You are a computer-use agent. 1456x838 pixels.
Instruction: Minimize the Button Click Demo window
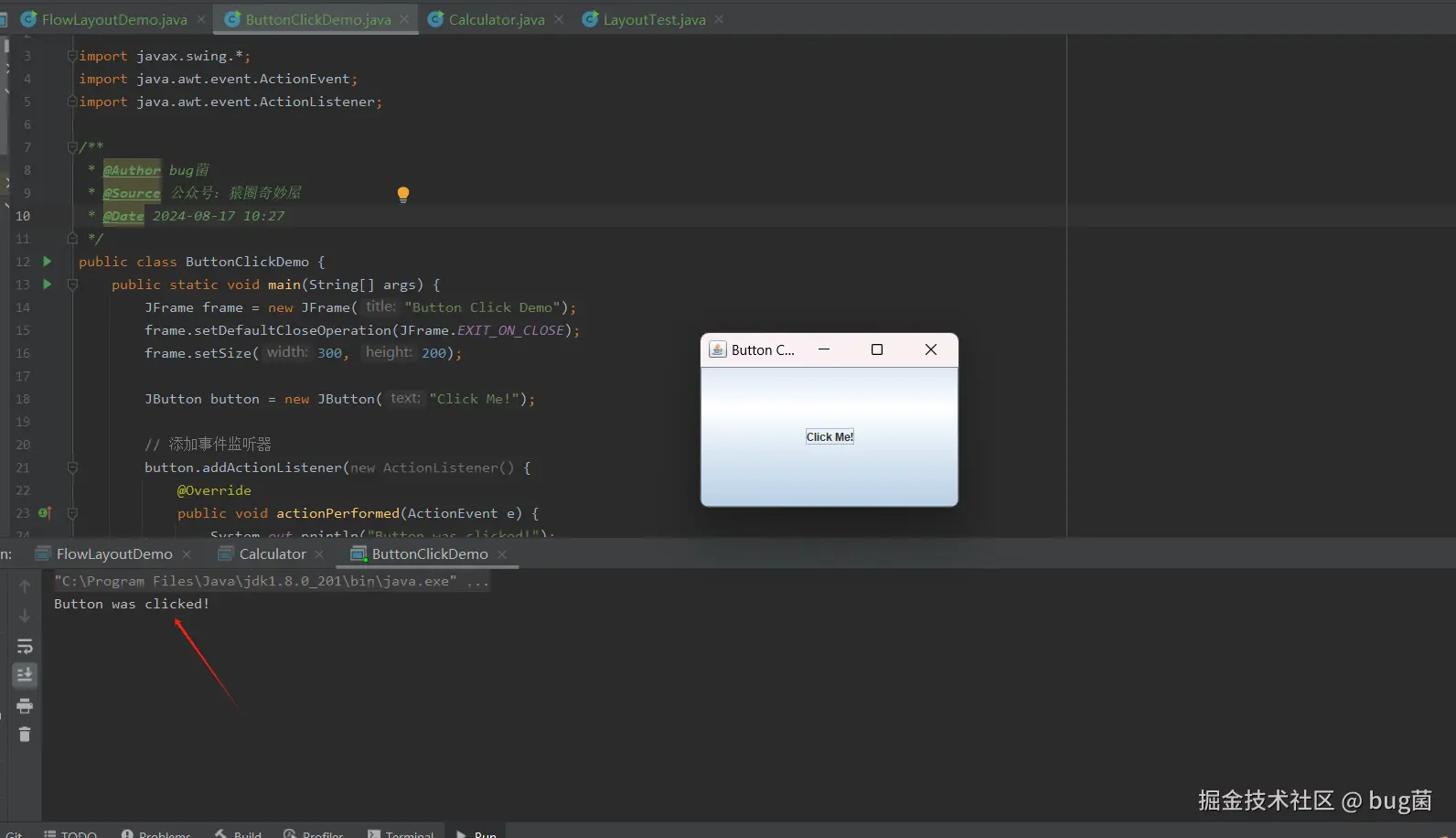click(824, 349)
